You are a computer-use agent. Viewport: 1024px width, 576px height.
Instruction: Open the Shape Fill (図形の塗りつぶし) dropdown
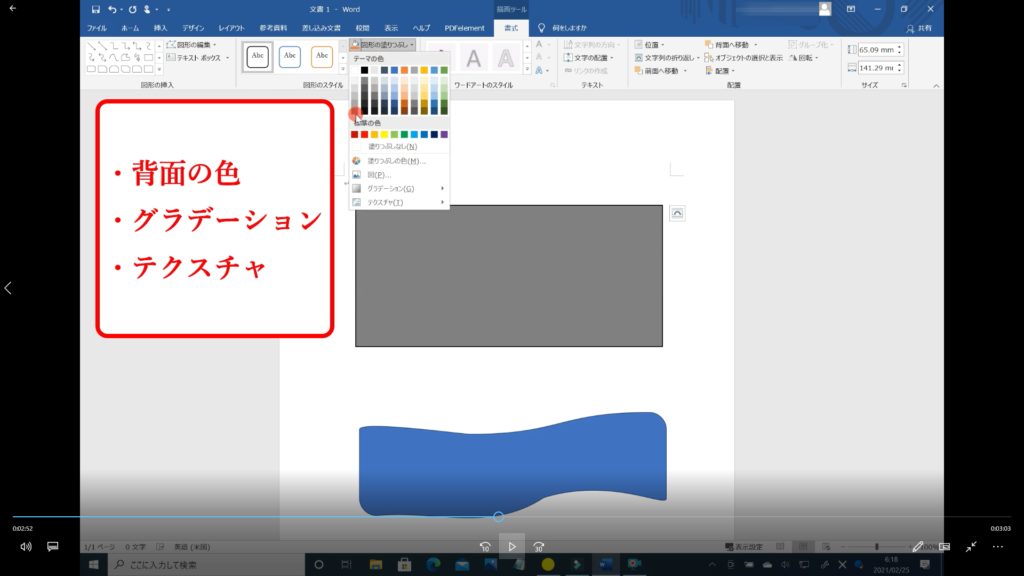click(x=384, y=45)
